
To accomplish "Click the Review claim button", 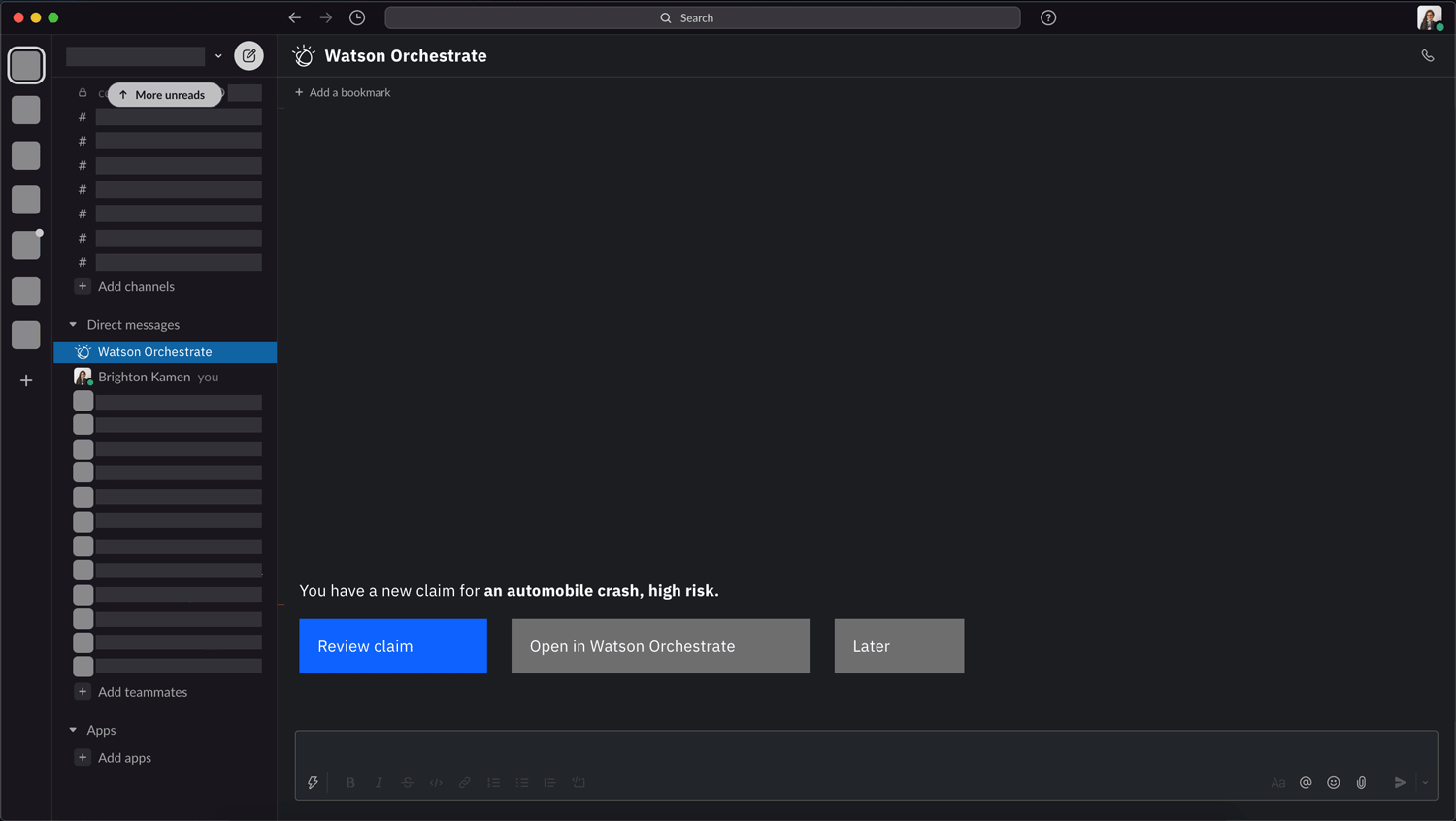I will [393, 646].
